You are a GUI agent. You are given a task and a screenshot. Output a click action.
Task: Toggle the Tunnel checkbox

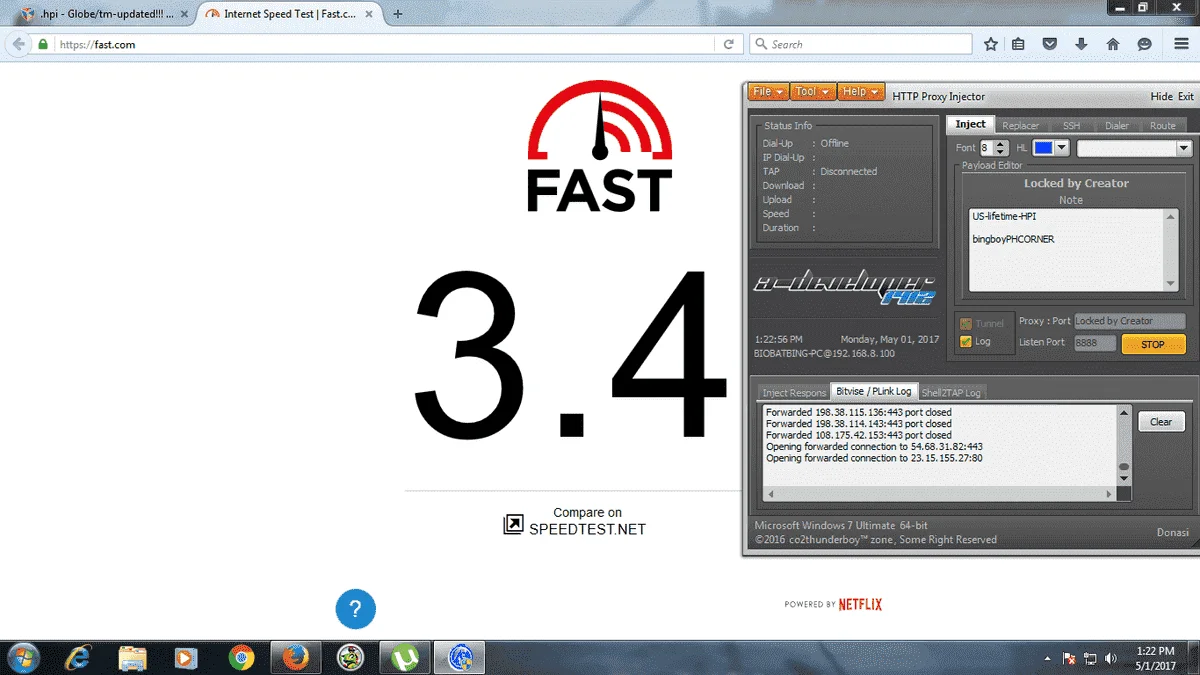click(x=965, y=323)
